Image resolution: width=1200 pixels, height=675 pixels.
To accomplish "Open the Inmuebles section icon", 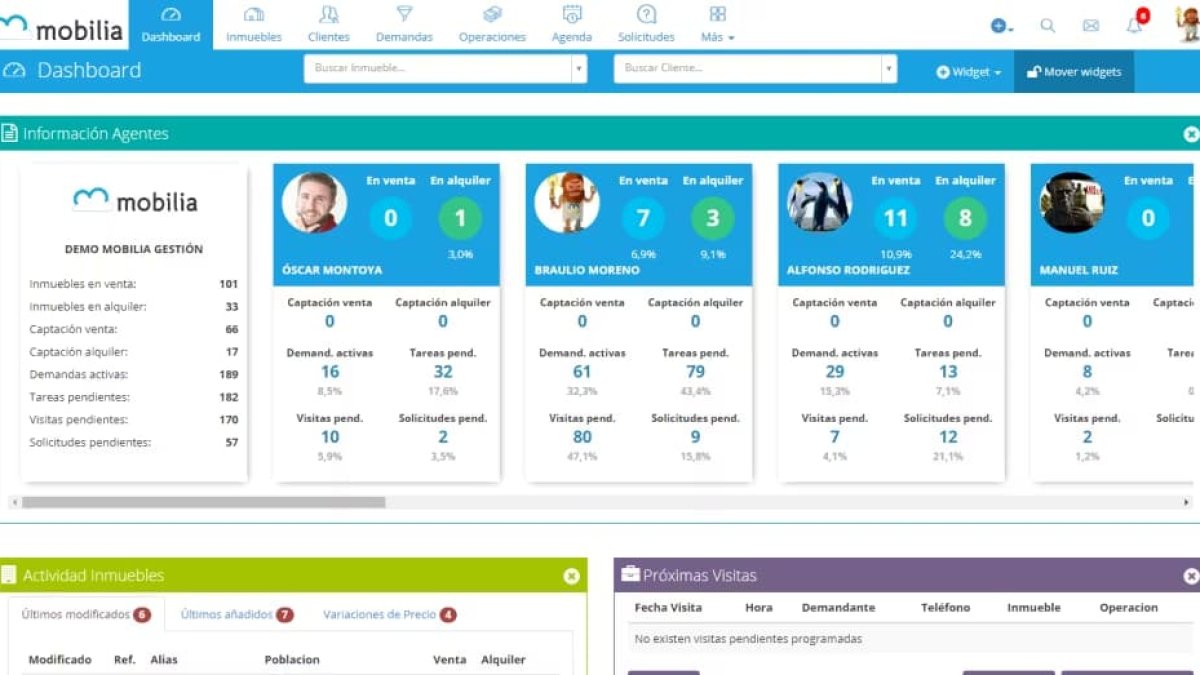I will tap(253, 15).
